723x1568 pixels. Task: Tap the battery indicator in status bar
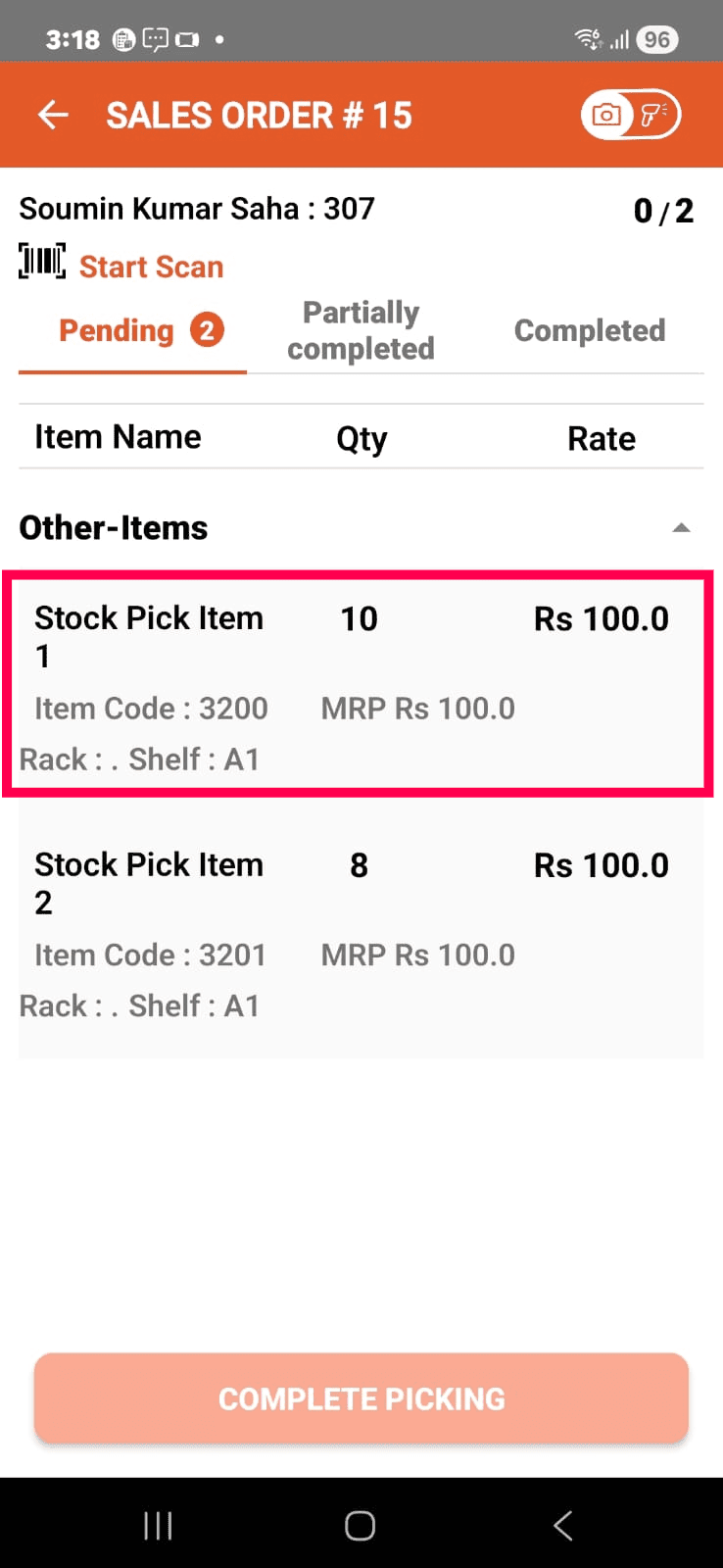[x=656, y=39]
